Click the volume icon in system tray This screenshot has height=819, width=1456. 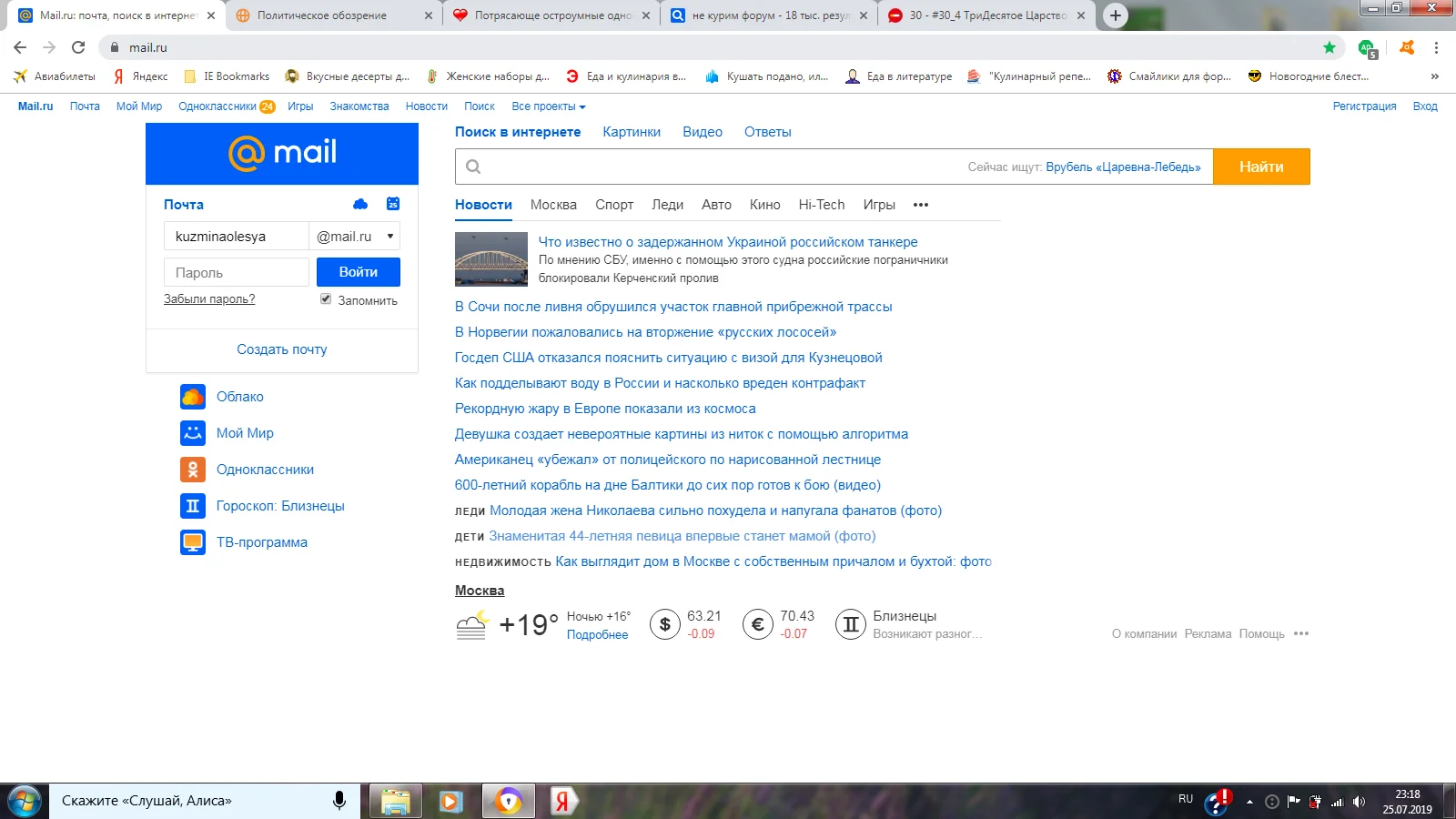[x=1359, y=801]
